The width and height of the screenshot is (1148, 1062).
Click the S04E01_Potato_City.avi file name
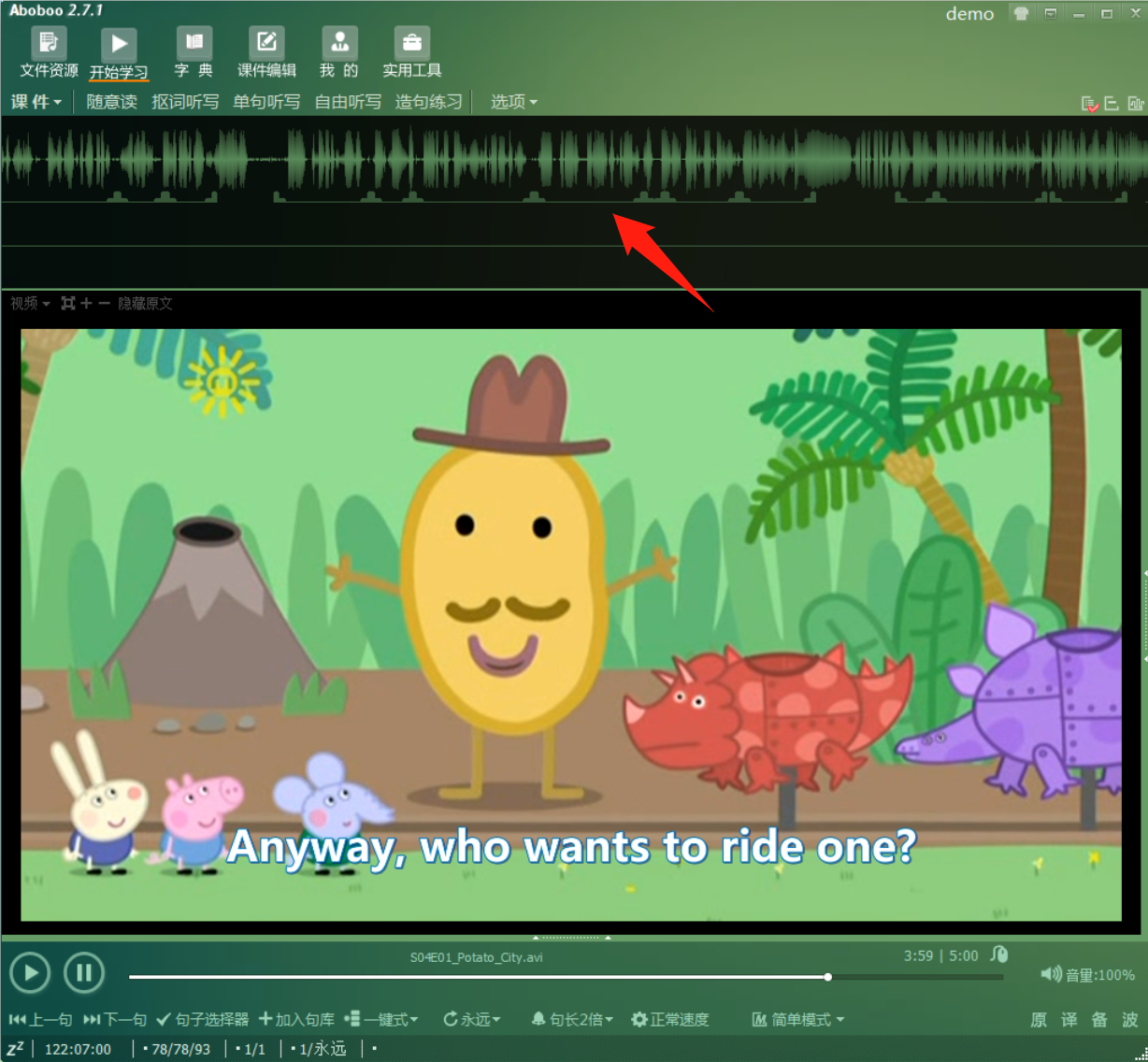(476, 957)
